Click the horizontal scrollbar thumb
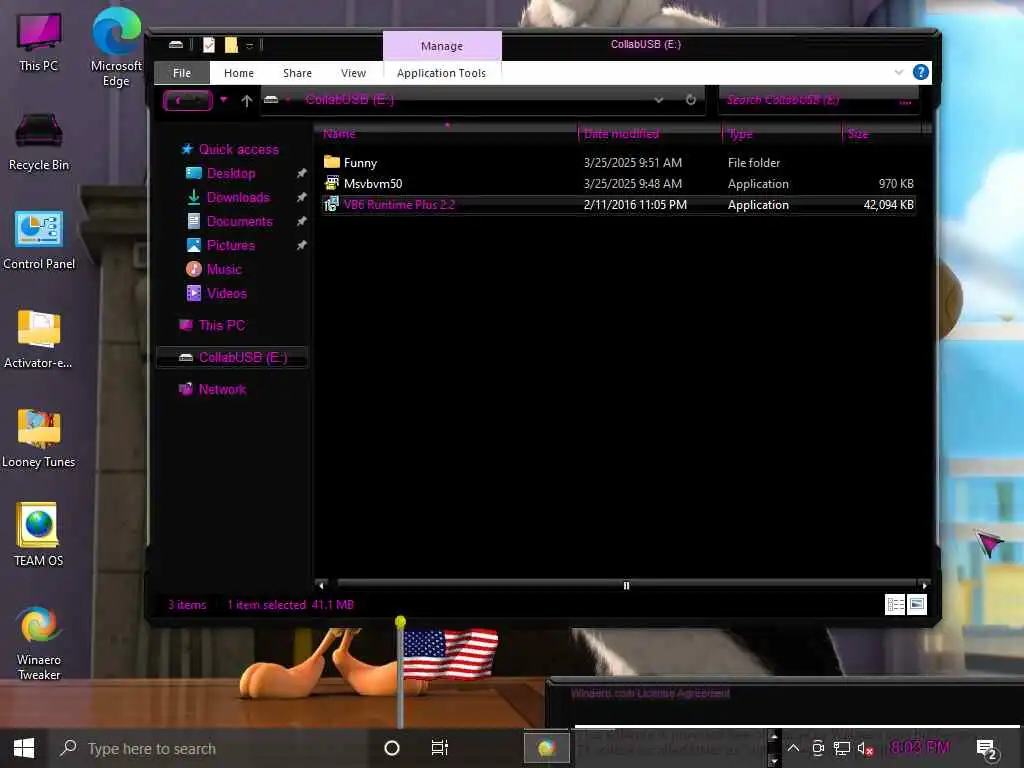The width and height of the screenshot is (1024, 768). click(x=626, y=585)
